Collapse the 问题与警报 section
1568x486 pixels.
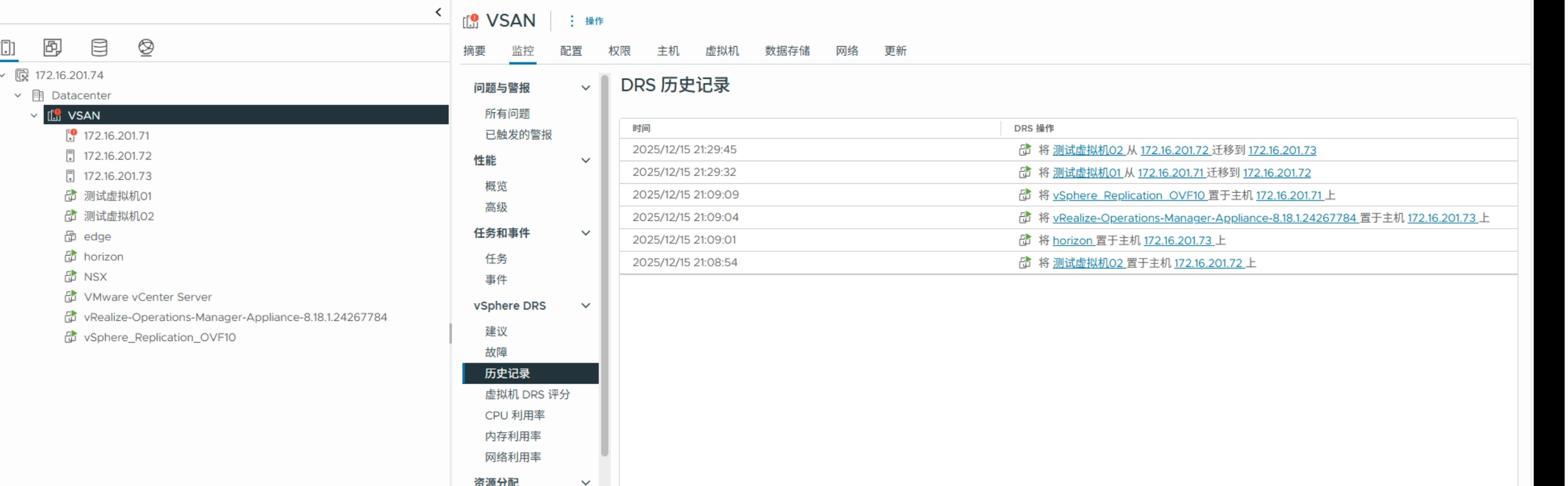coord(586,88)
